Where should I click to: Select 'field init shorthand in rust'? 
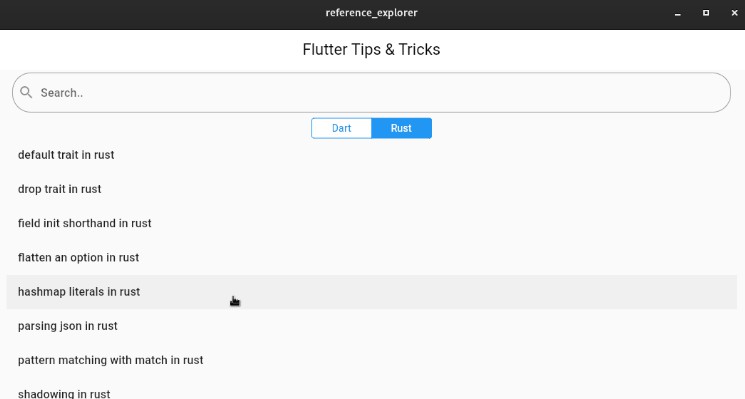371,223
